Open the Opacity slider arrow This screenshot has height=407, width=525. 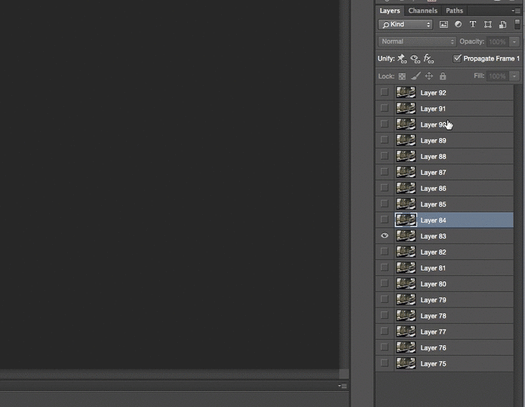pos(515,42)
